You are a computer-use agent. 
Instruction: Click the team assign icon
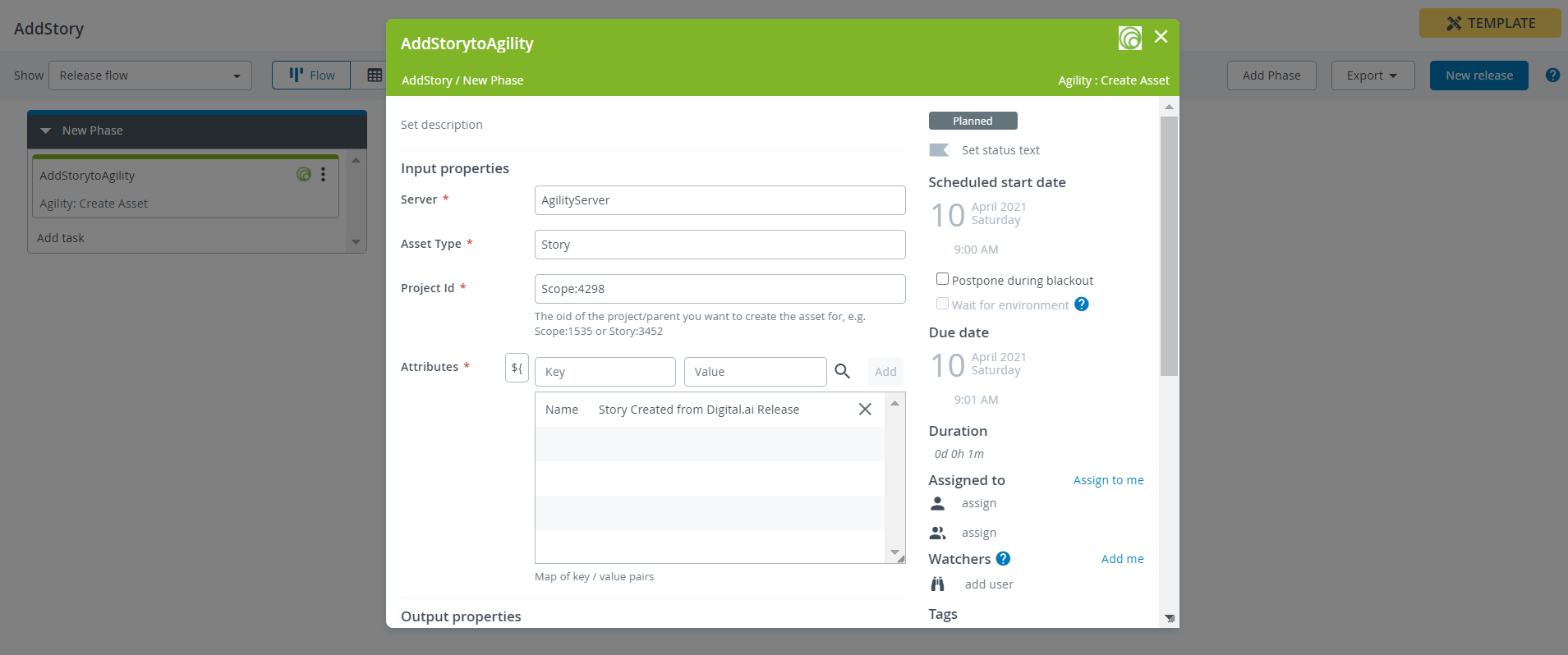(937, 533)
